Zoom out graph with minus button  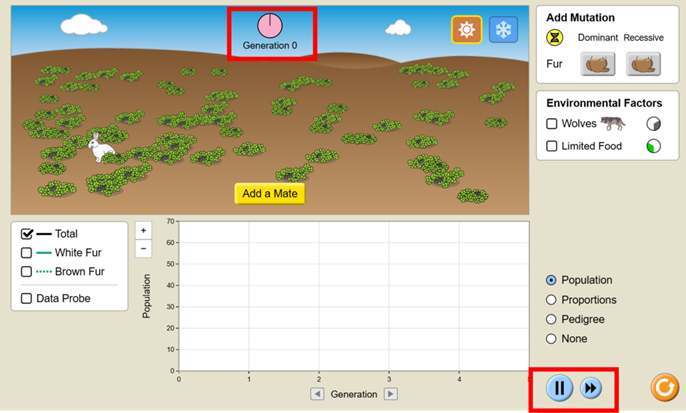[x=143, y=247]
